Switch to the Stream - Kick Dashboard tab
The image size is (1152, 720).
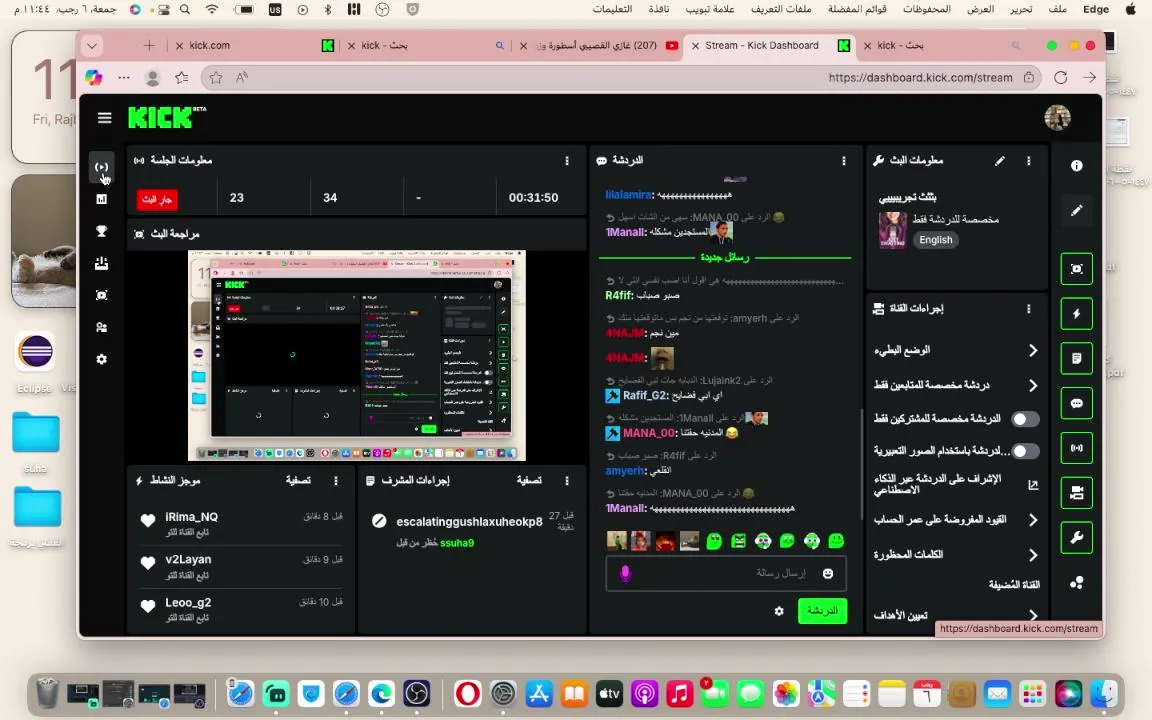point(768,46)
